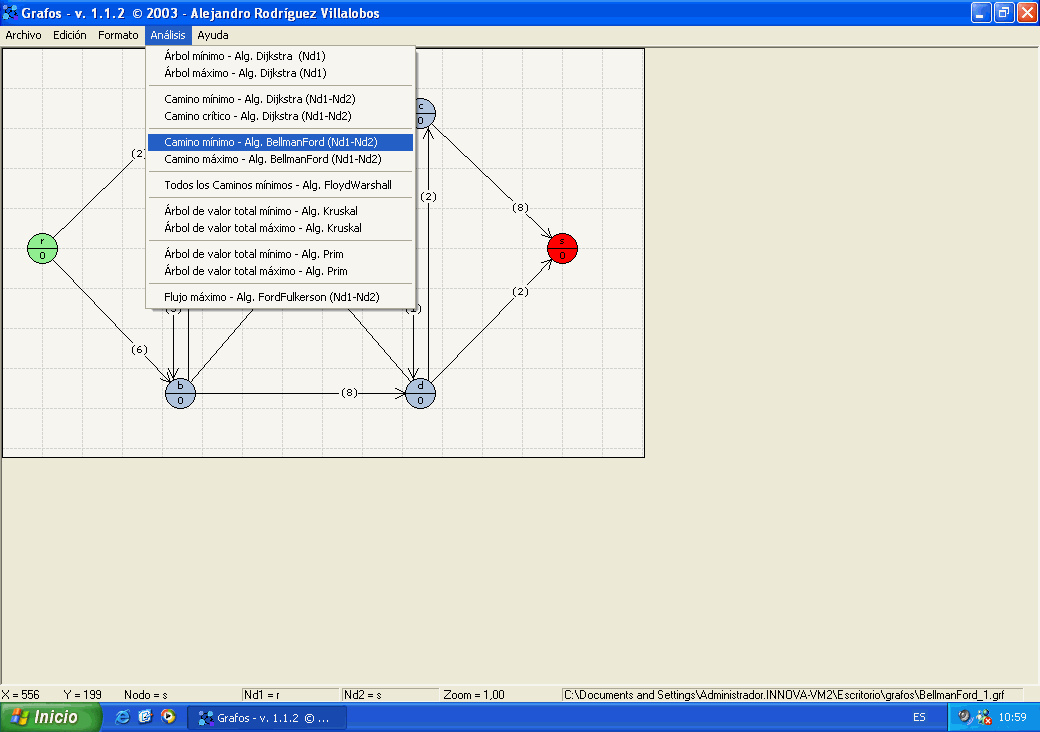Viewport: 1040px width, 732px height.
Task: Open the Formato menu
Action: pos(118,35)
